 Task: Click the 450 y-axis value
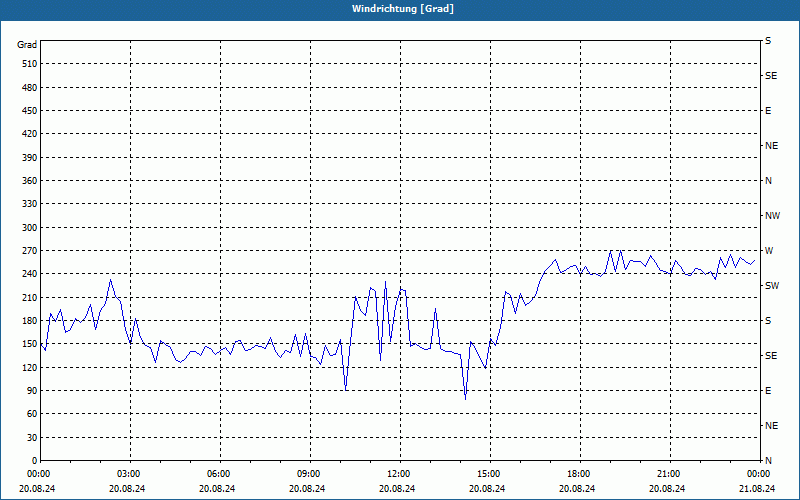coord(30,111)
